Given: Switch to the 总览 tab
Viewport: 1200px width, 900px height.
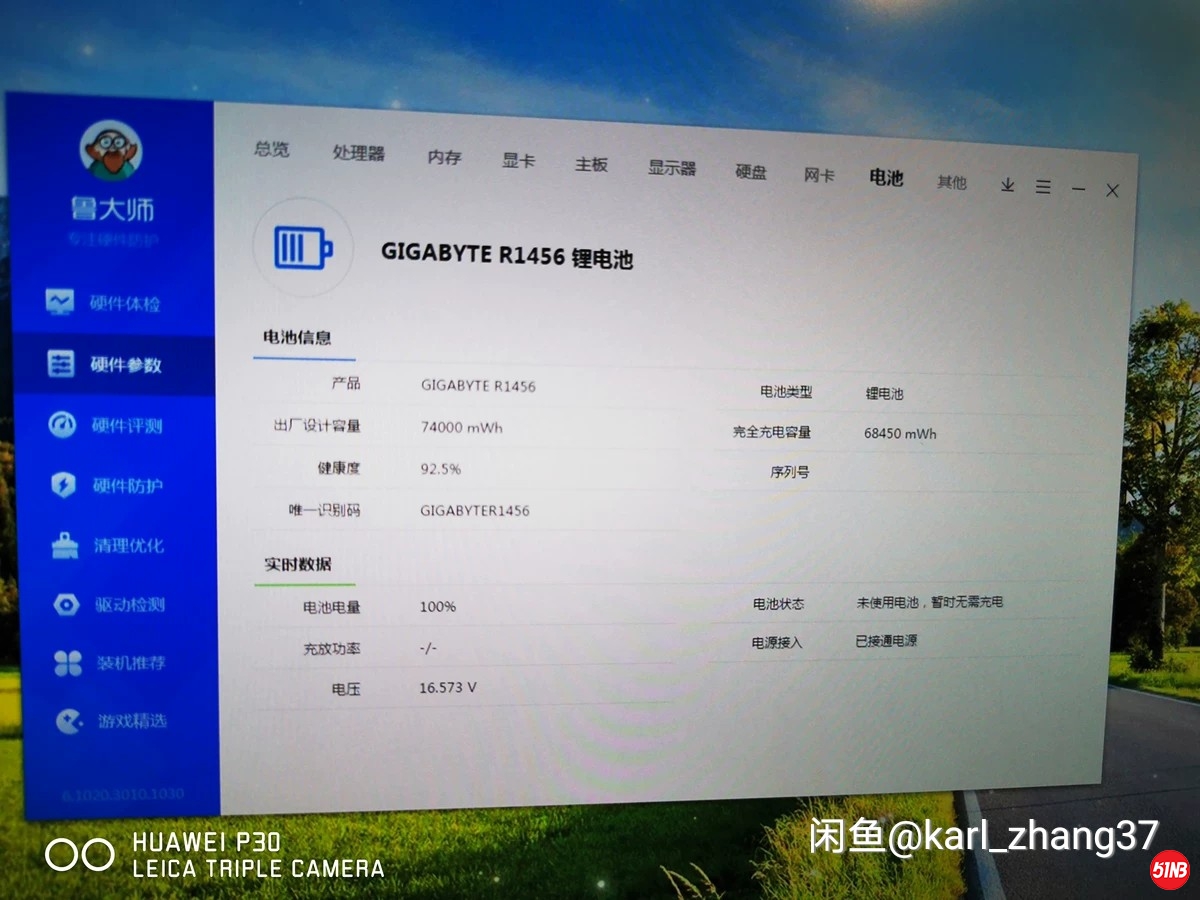Looking at the screenshot, I should click(271, 149).
